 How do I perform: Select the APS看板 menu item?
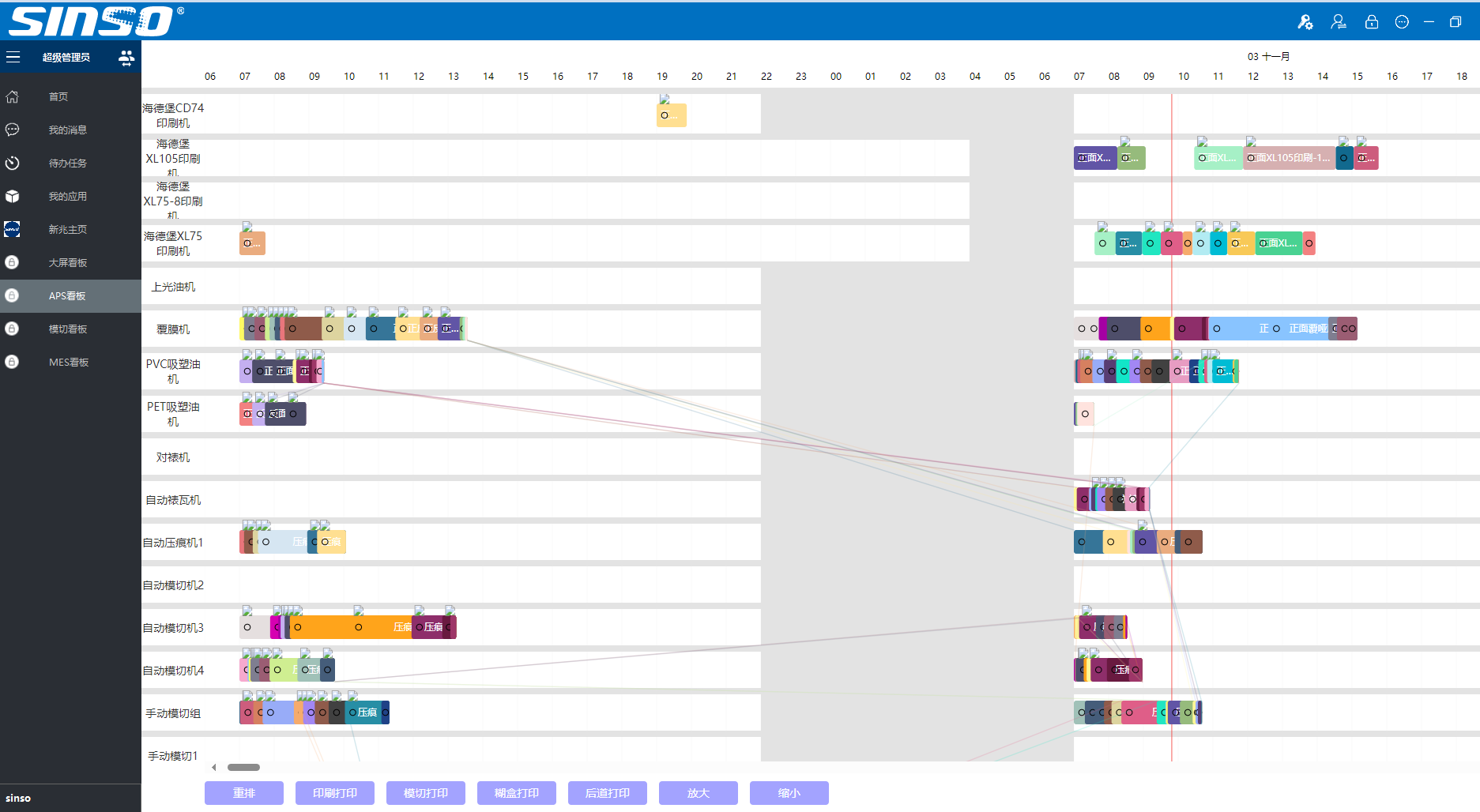click(x=70, y=295)
